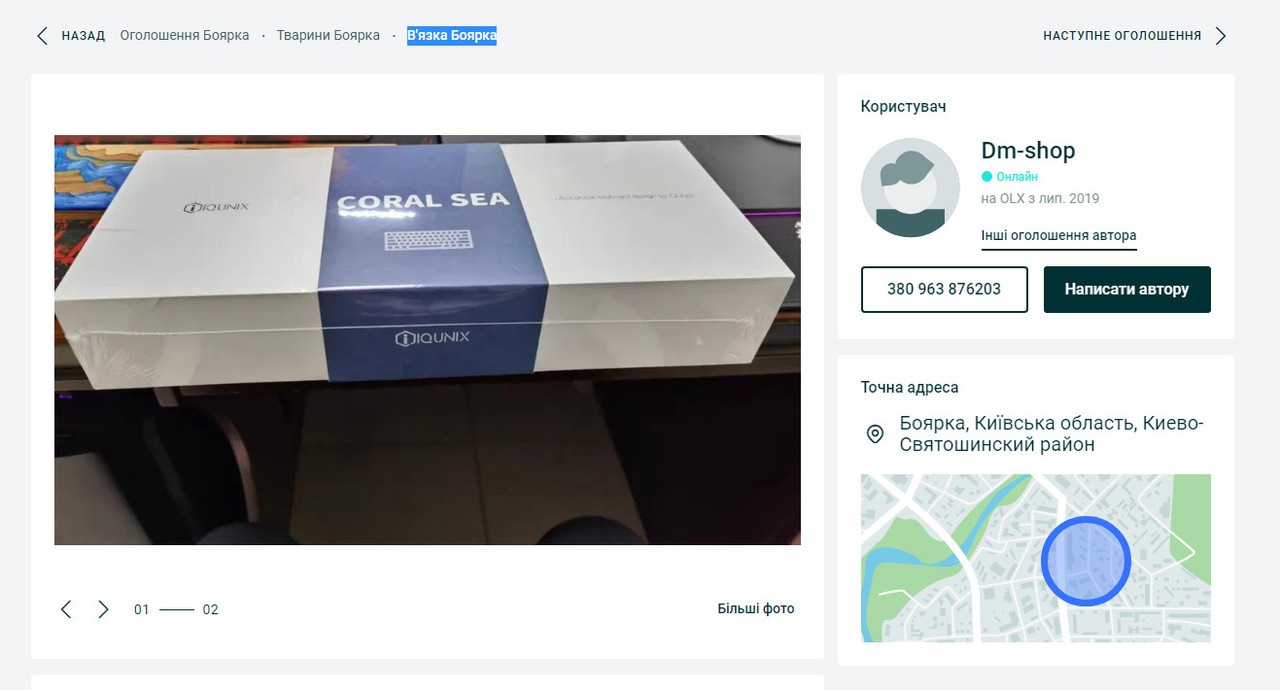This screenshot has height=690, width=1280.
Task: Click the location pin icon
Action: coord(875,434)
